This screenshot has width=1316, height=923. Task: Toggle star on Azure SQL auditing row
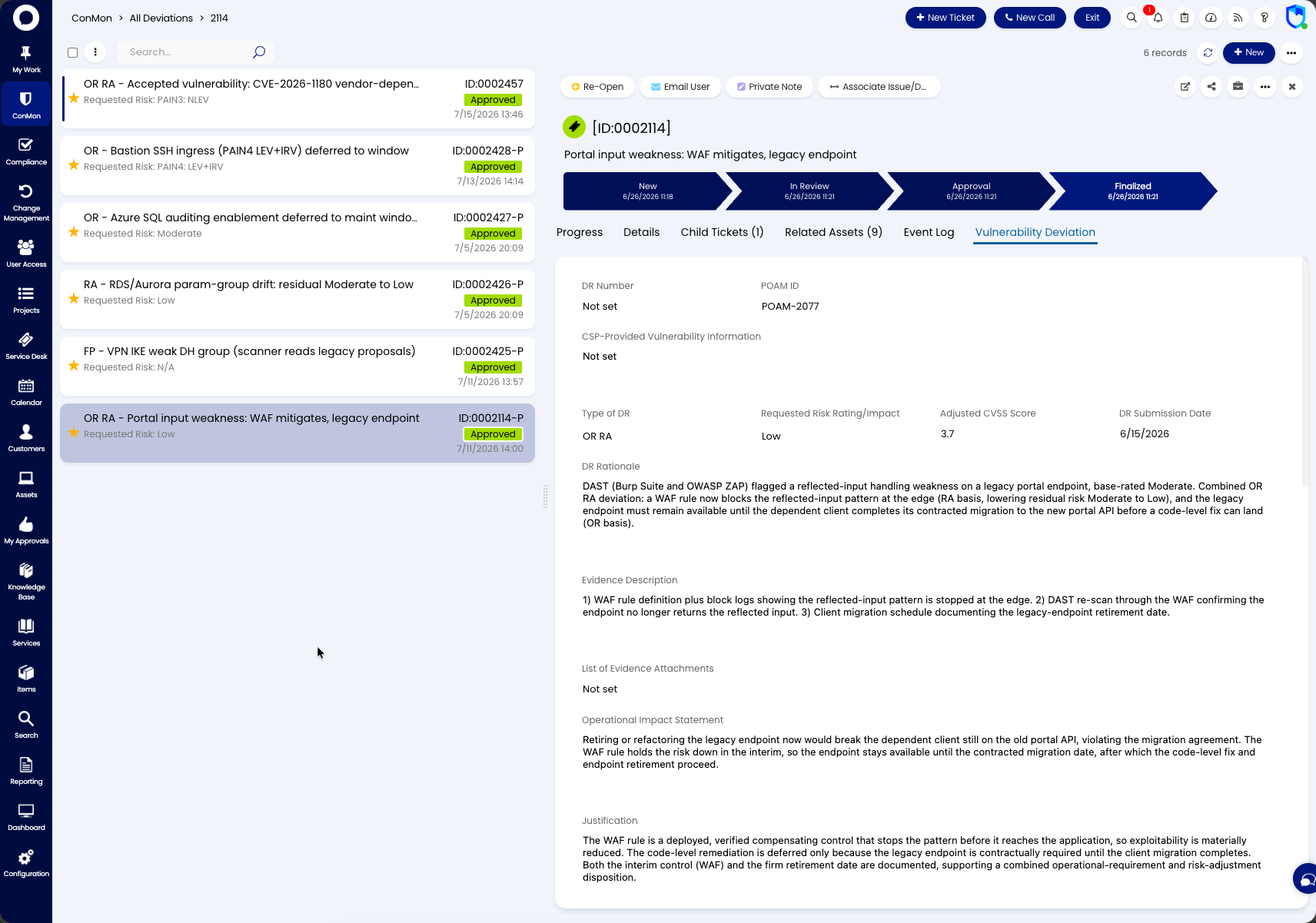coord(74,232)
